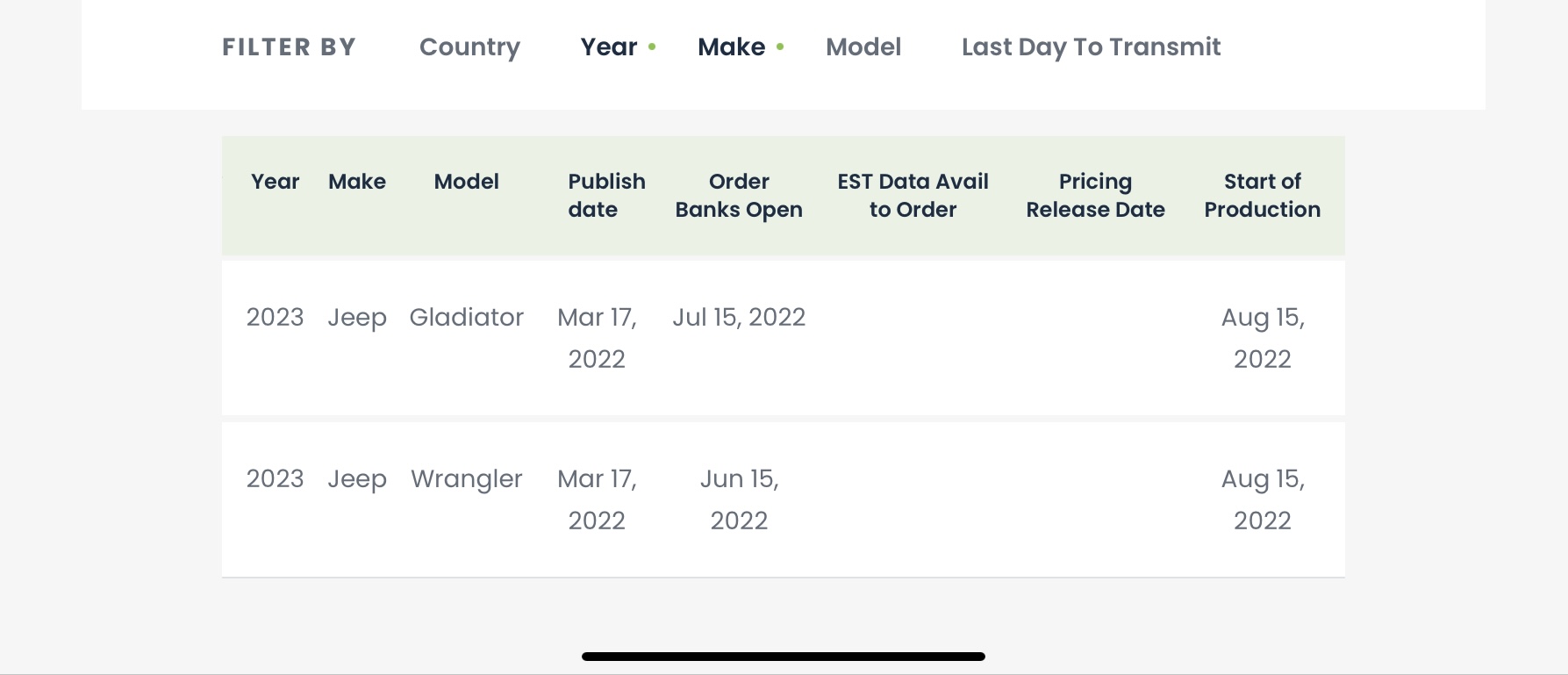Click the Model column header

[466, 182]
